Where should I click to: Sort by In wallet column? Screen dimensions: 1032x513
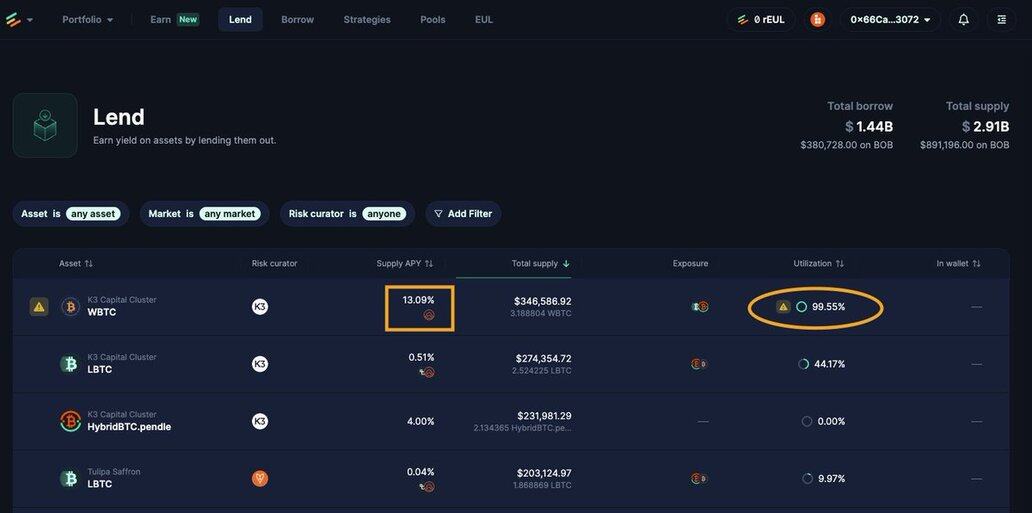coord(958,263)
